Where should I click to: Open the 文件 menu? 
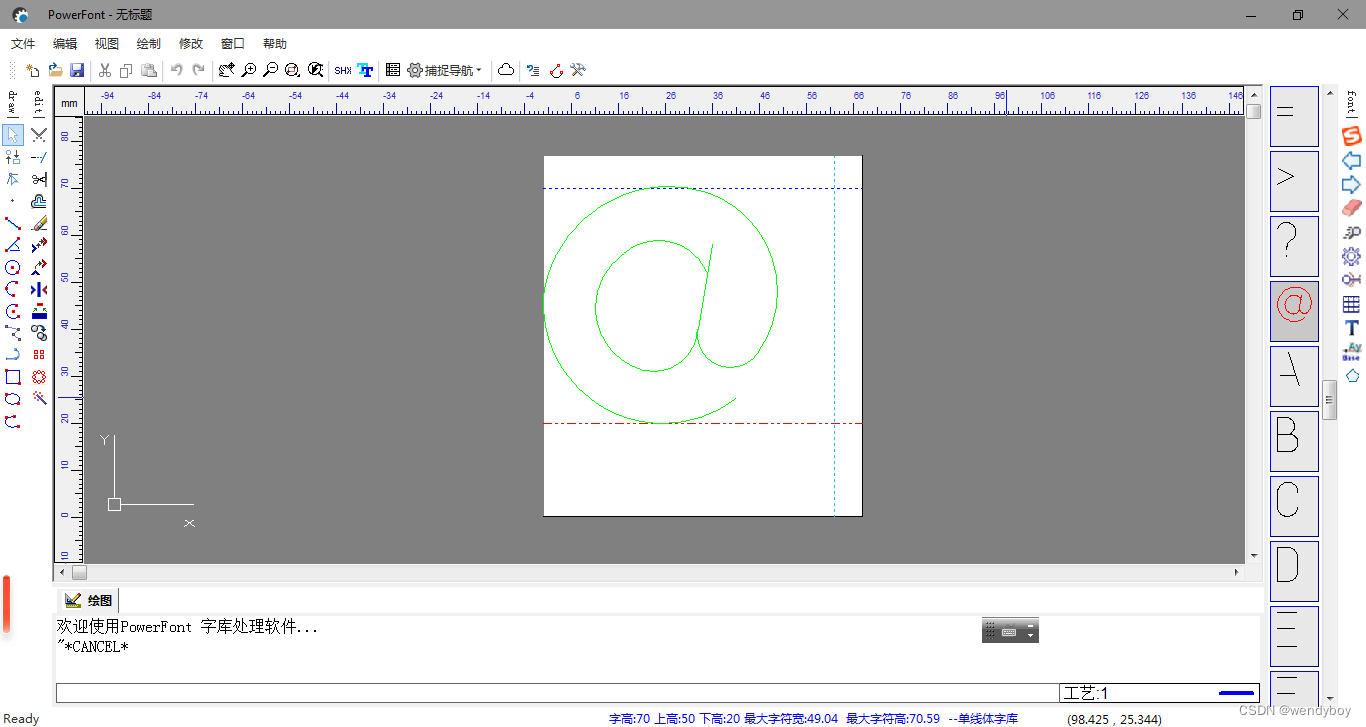pyautogui.click(x=23, y=44)
